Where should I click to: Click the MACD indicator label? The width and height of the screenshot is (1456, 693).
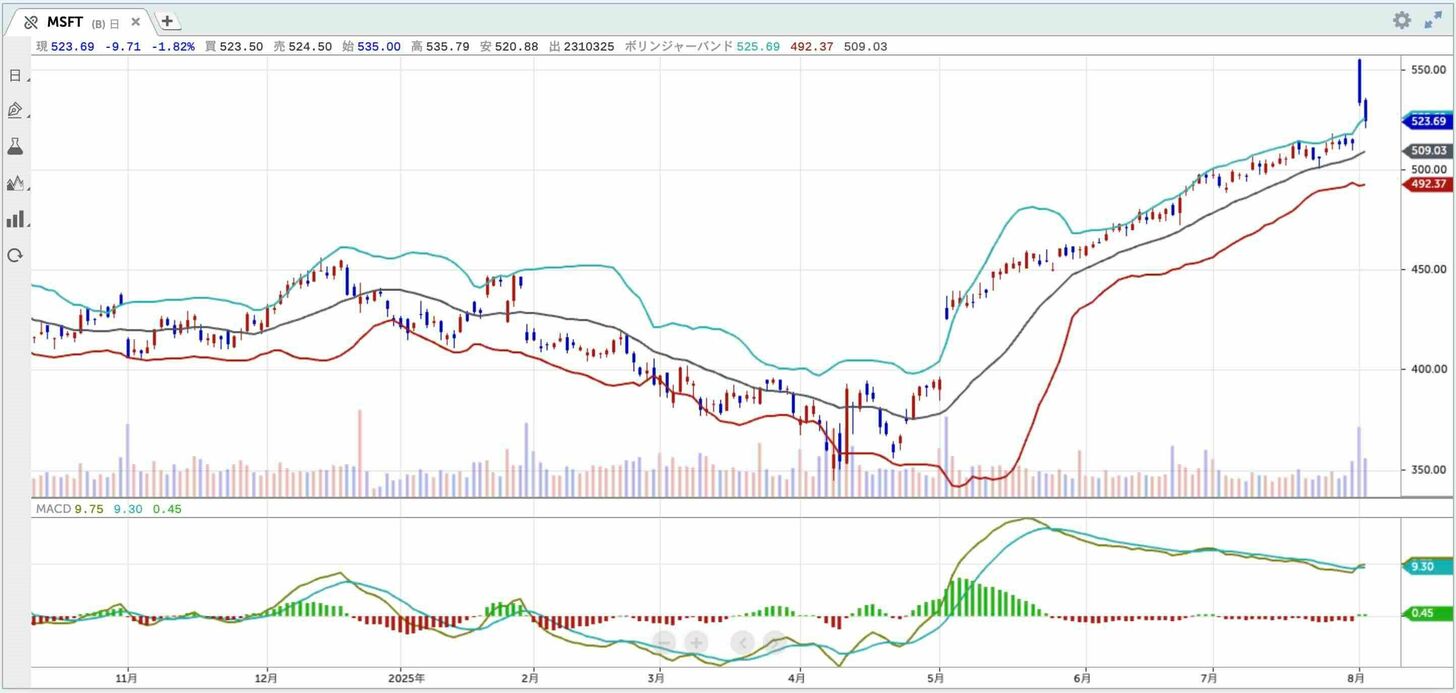click(53, 509)
